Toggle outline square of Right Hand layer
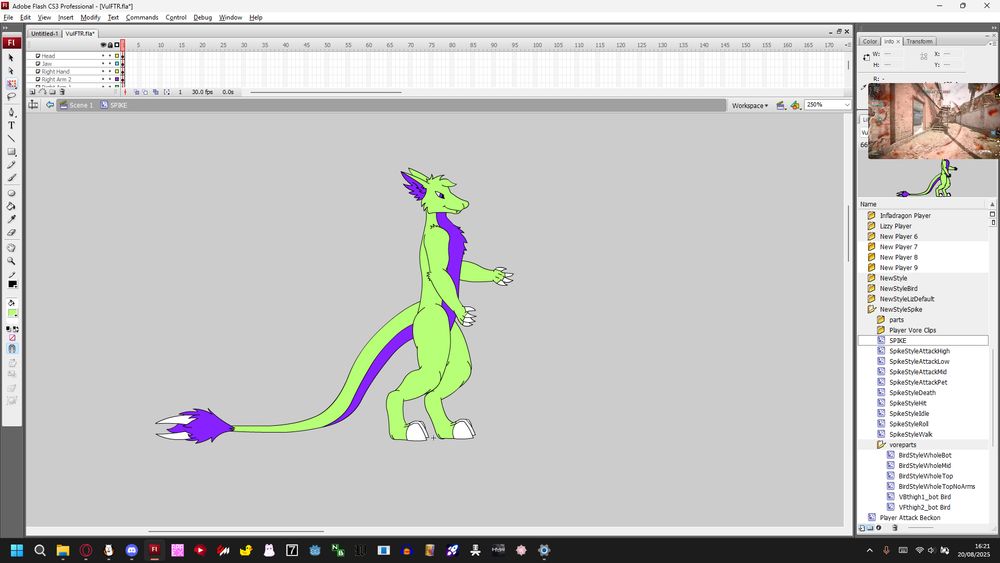 click(116, 72)
